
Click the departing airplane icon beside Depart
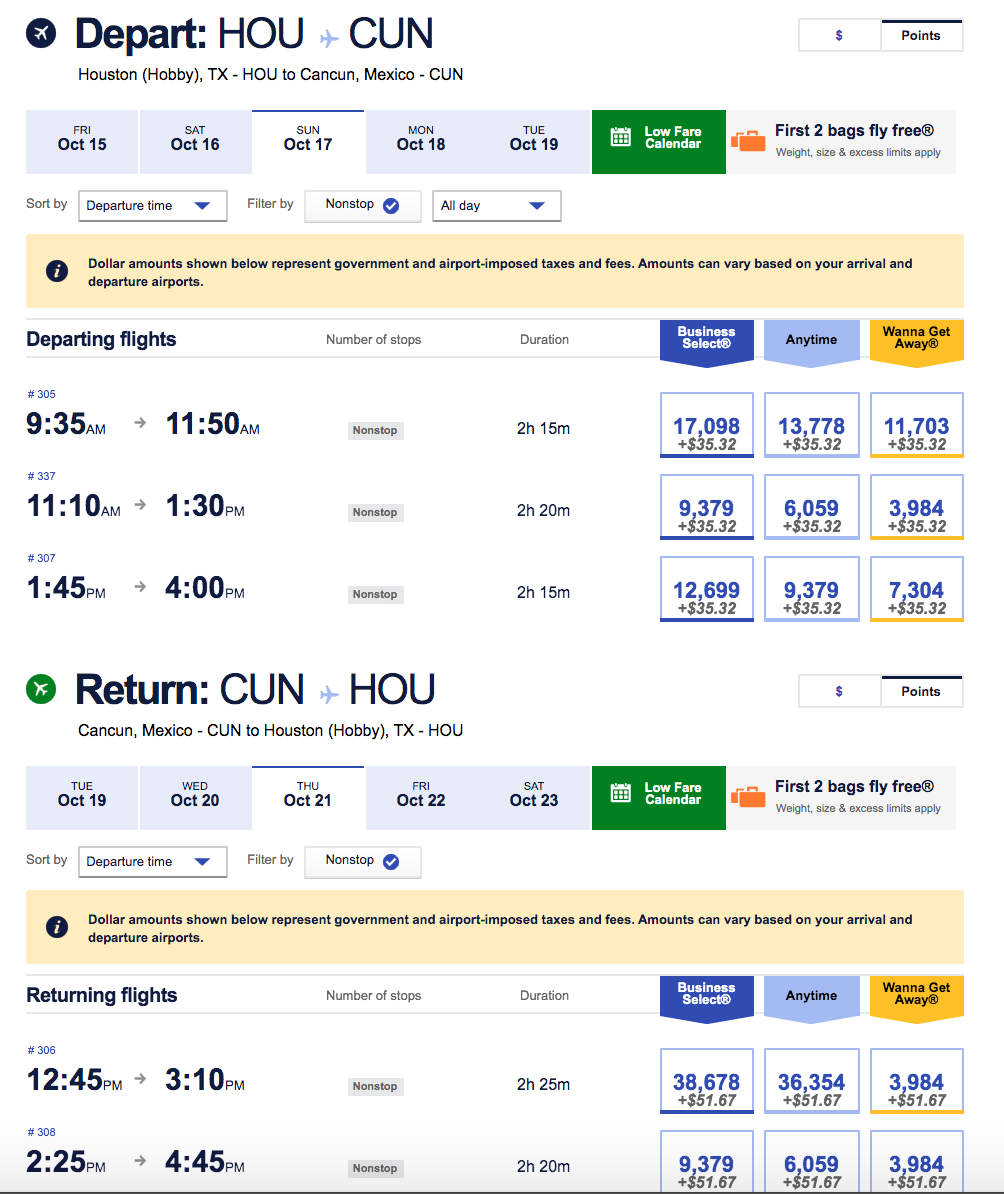42,33
